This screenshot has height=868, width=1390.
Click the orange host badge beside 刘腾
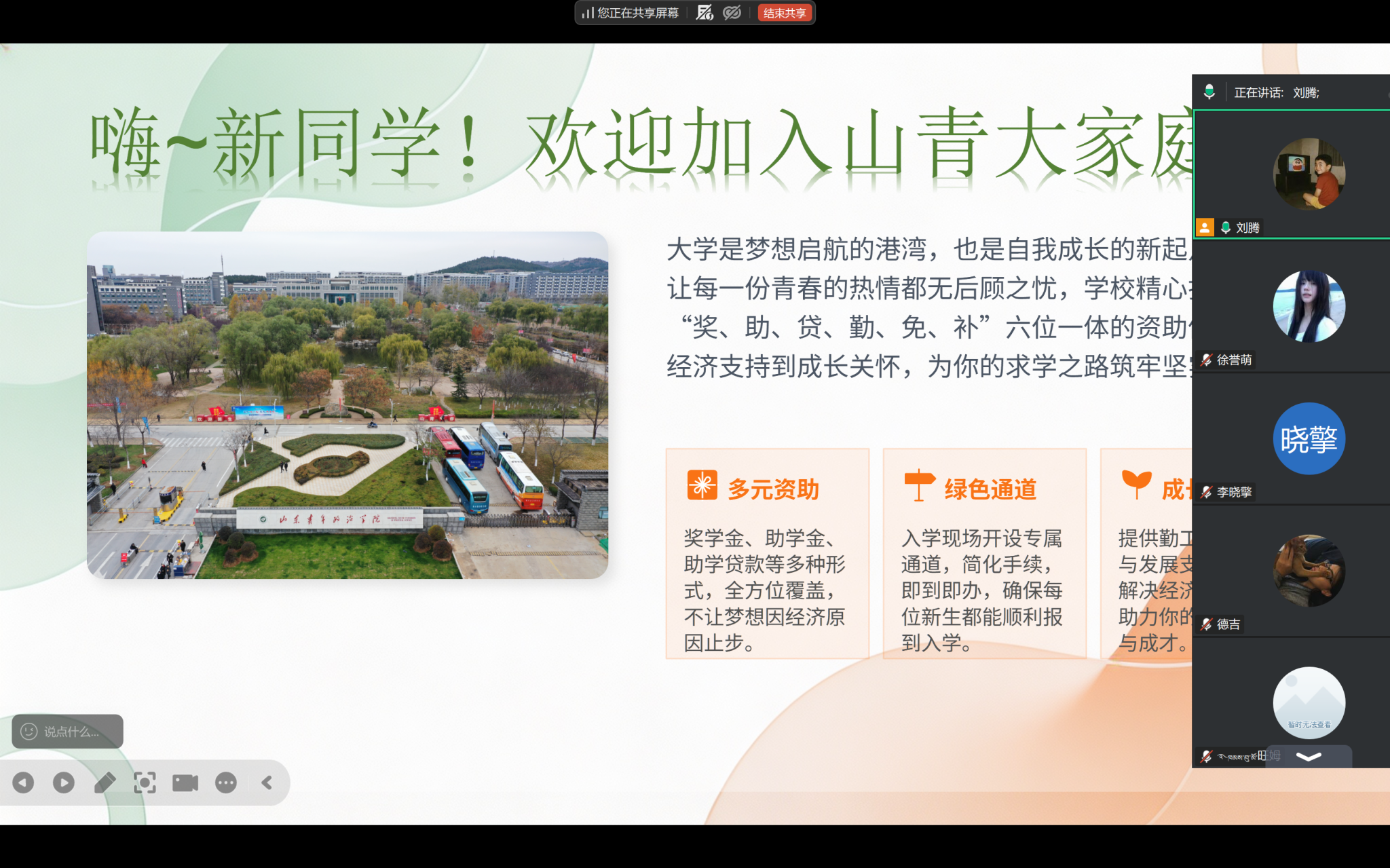pyautogui.click(x=1205, y=227)
